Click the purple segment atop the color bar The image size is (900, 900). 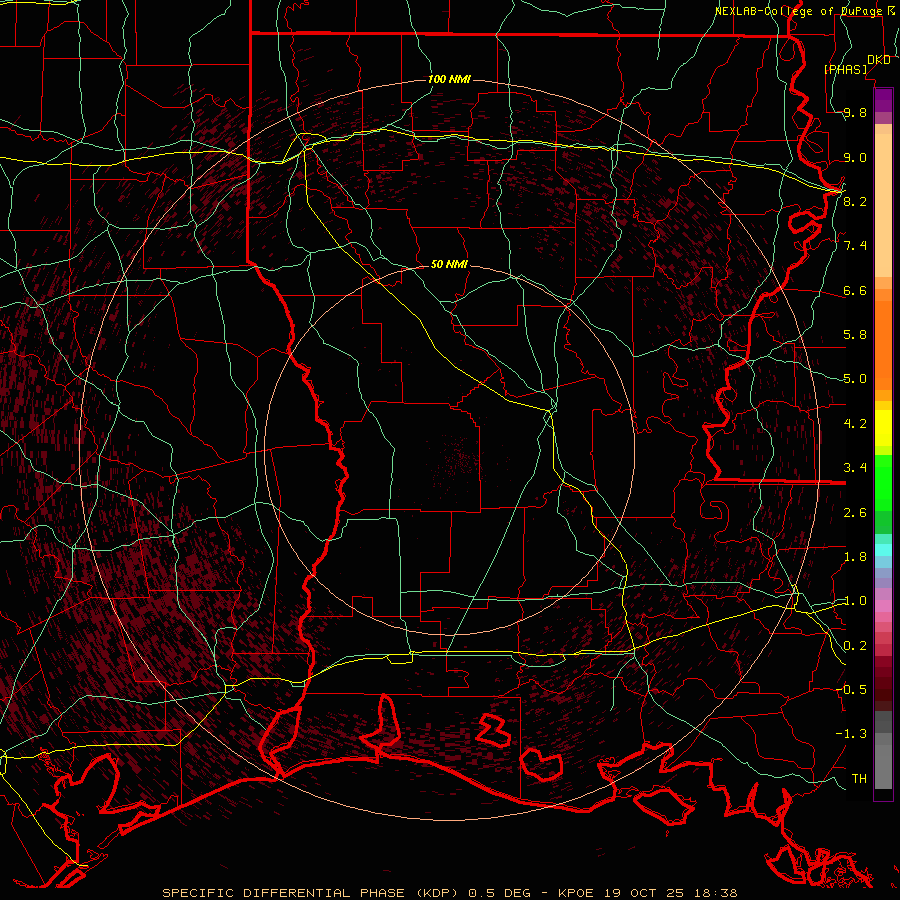coord(883,100)
